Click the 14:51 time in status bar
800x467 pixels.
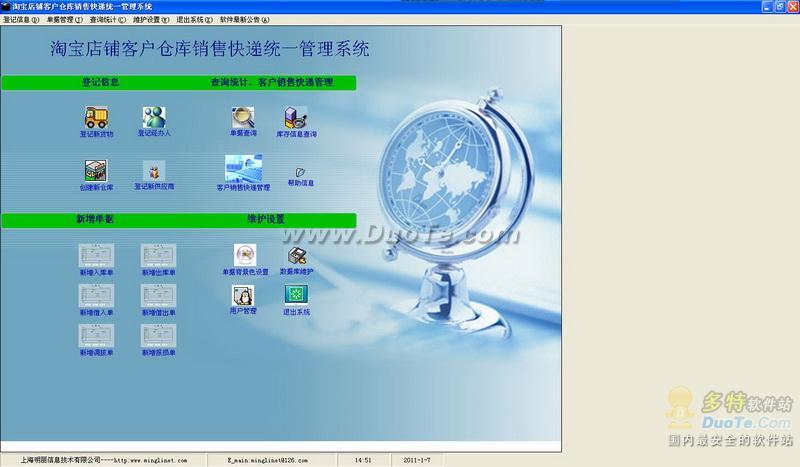pos(363,460)
